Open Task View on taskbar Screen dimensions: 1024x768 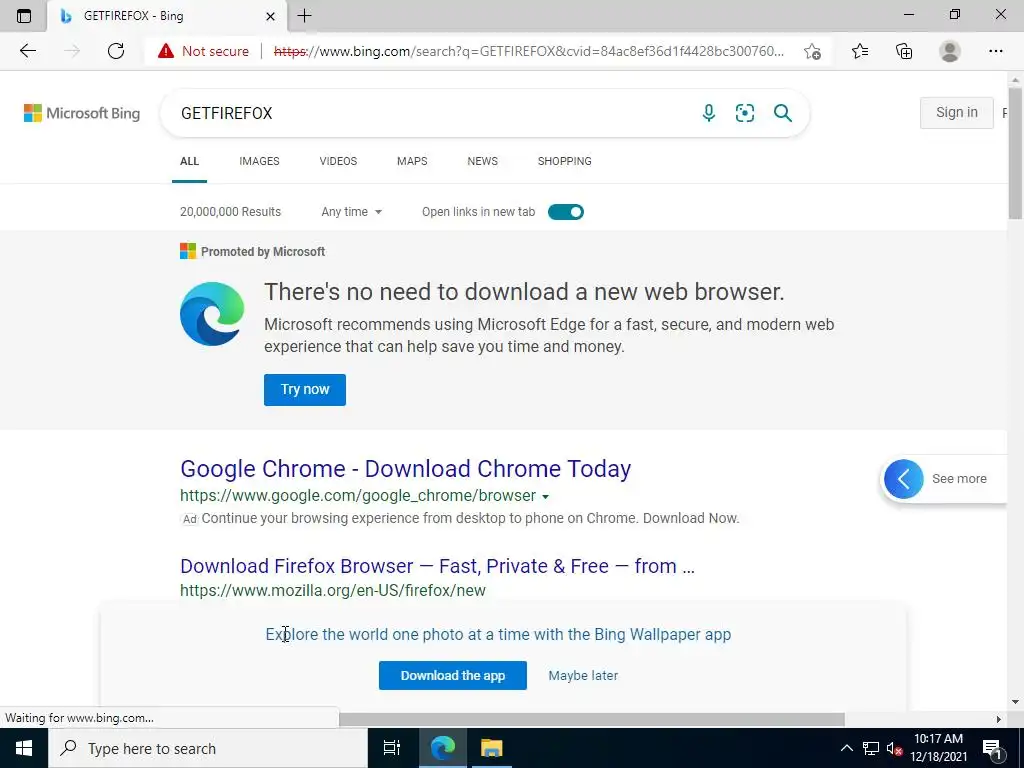pos(391,748)
